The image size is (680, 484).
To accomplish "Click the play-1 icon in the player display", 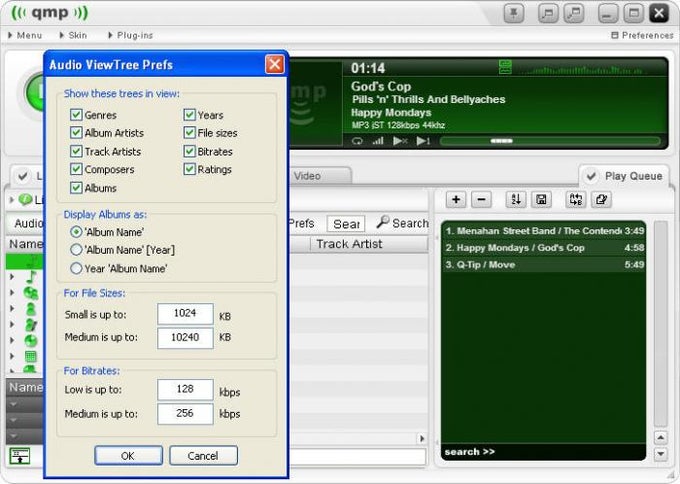I will tap(423, 141).
